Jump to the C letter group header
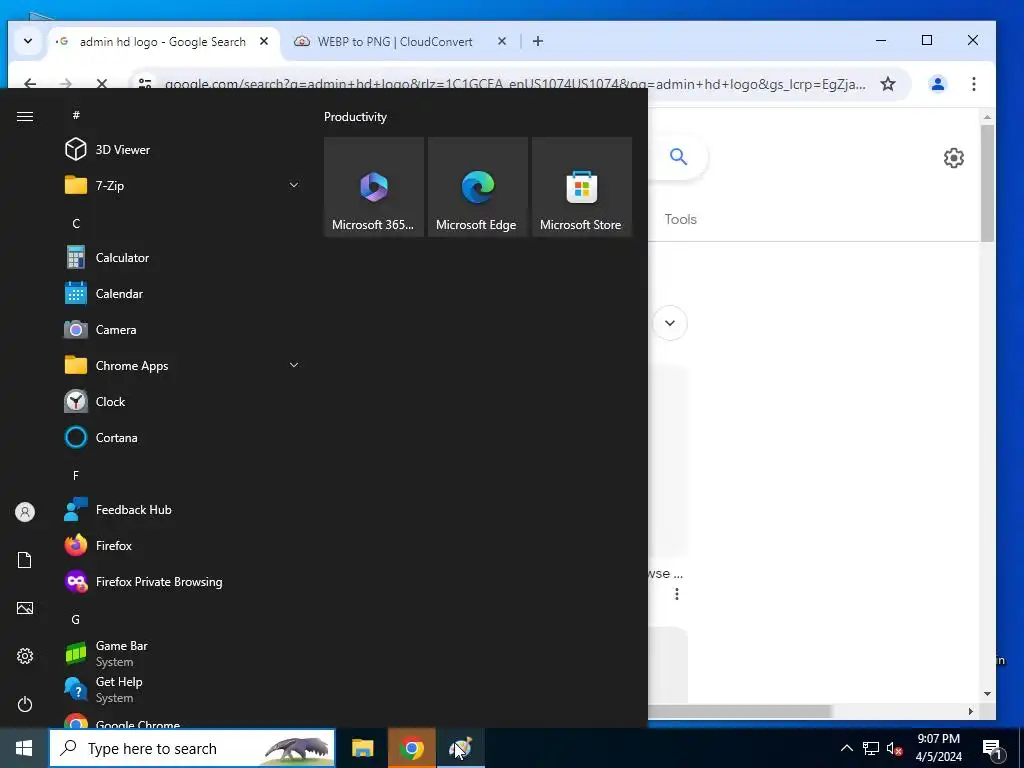This screenshot has width=1024, height=768. [x=76, y=223]
